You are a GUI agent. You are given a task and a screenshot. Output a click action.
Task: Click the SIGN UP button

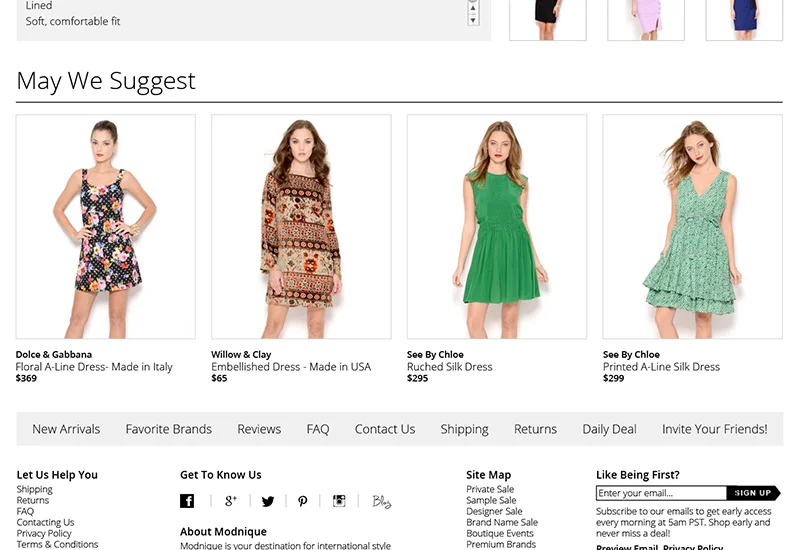click(753, 493)
